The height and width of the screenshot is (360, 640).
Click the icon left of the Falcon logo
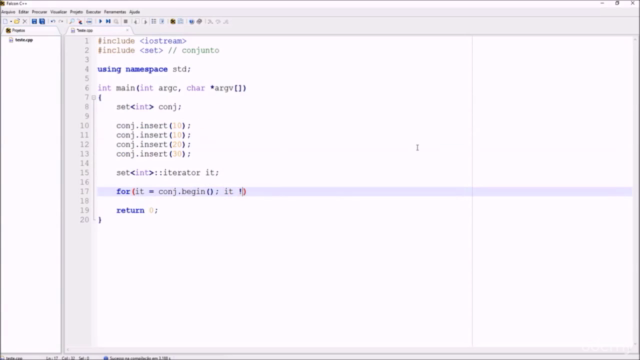pos(162,21)
